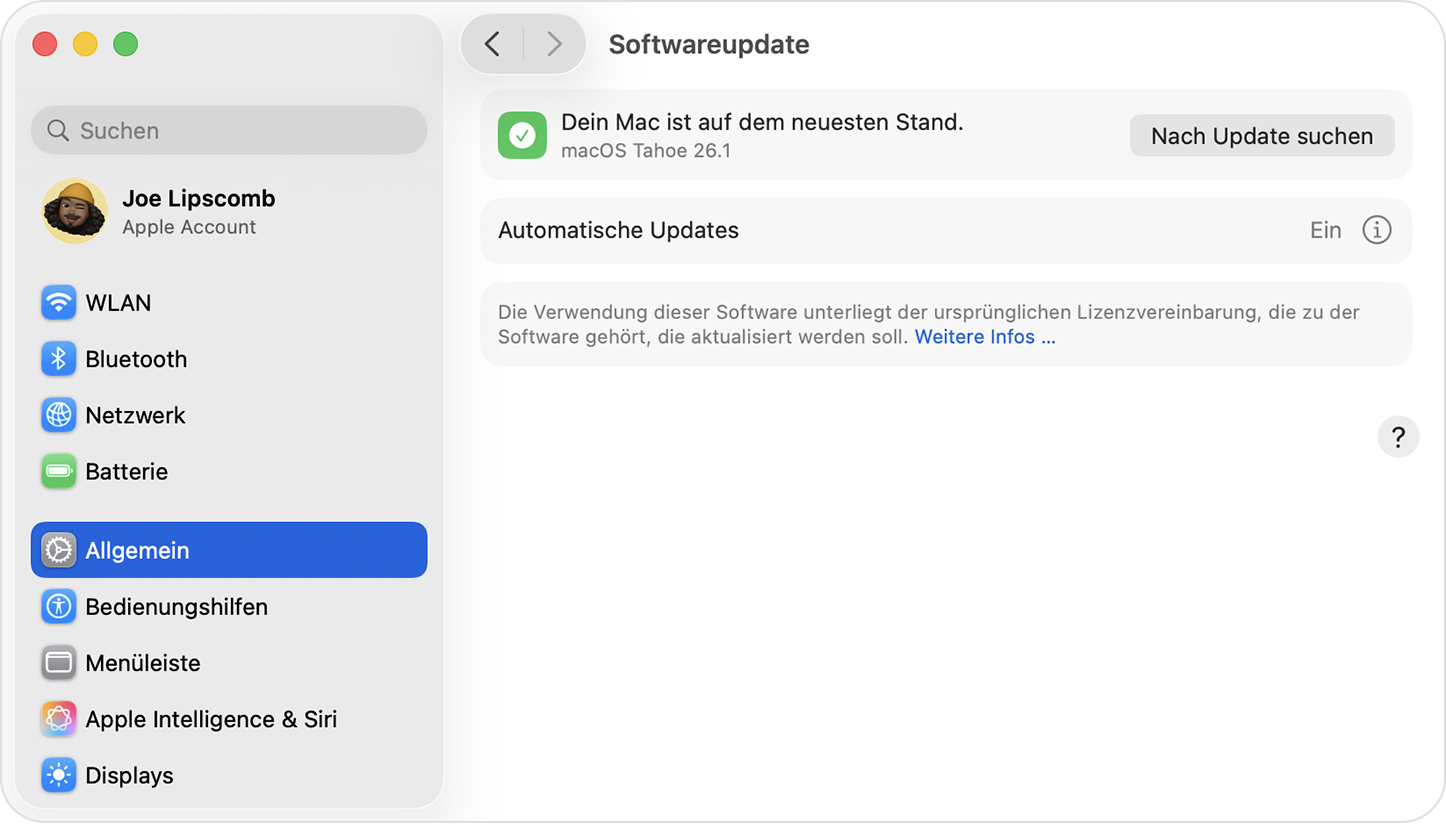This screenshot has height=824, width=1446.
Task: Click the back navigation chevron
Action: click(x=492, y=44)
